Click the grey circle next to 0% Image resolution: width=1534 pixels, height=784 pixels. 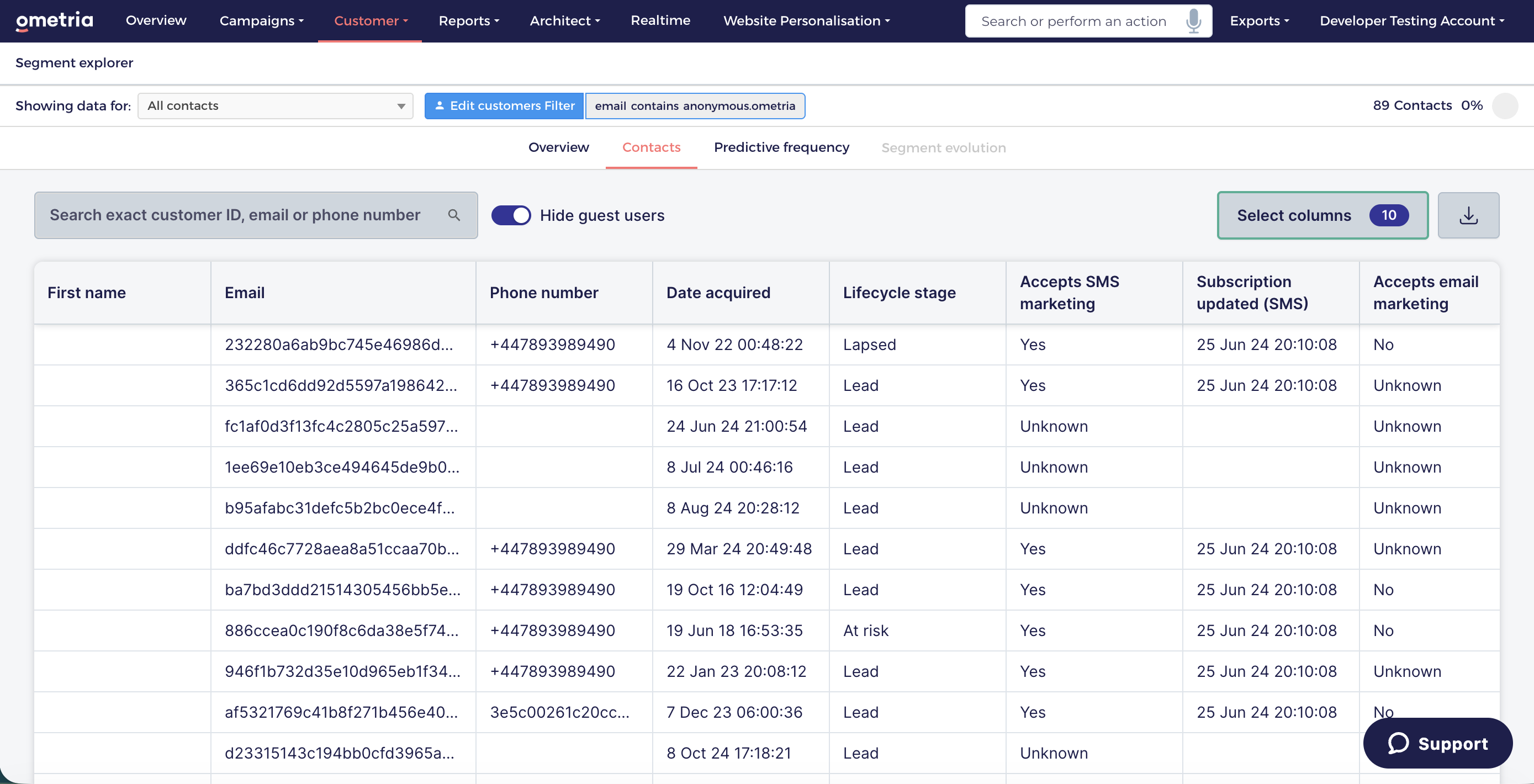[1504, 106]
